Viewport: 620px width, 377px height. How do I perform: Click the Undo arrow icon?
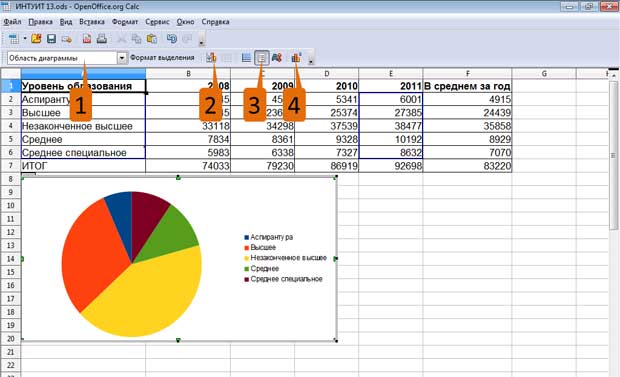coord(172,39)
